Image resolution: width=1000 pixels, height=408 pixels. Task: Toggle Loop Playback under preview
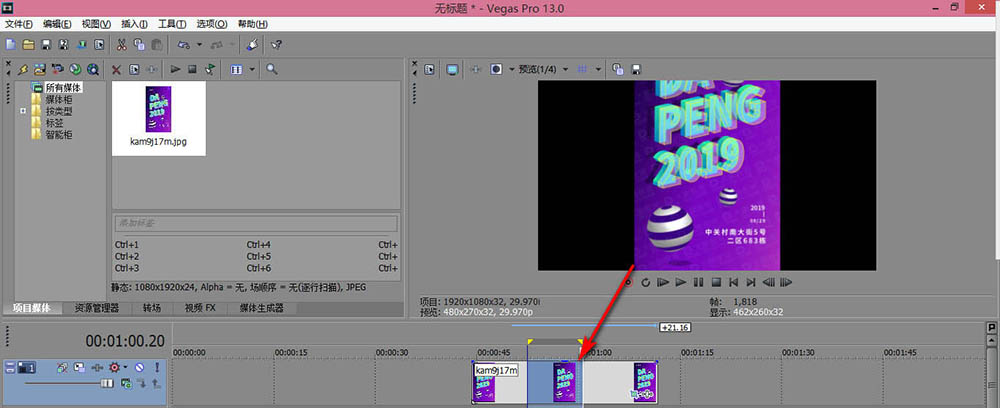click(645, 282)
